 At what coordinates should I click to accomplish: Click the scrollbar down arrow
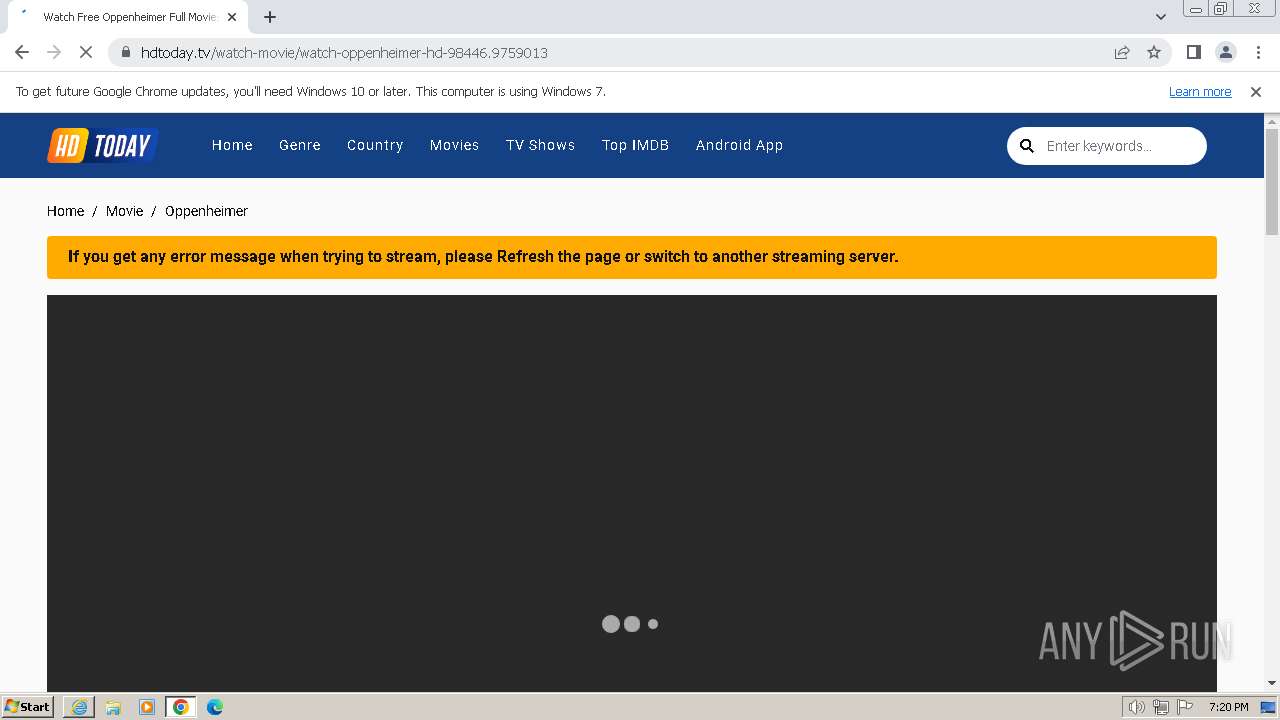[1272, 683]
